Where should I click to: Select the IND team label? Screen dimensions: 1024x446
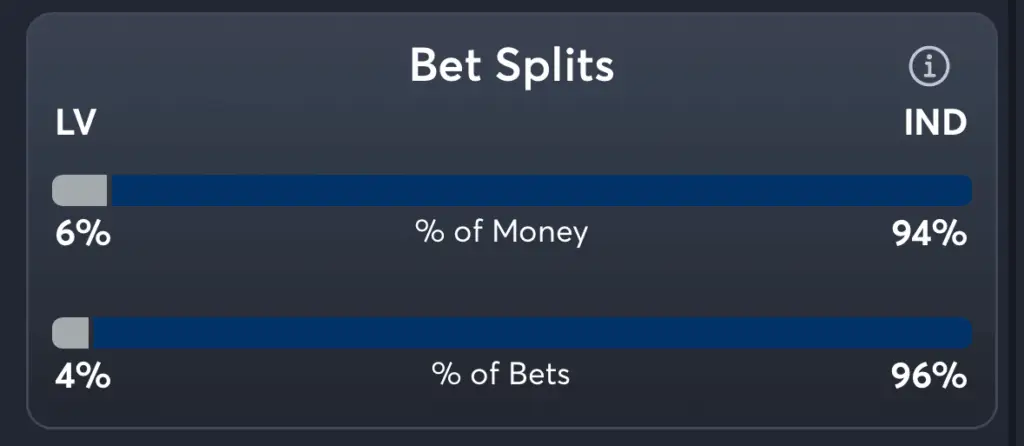[x=935, y=123]
